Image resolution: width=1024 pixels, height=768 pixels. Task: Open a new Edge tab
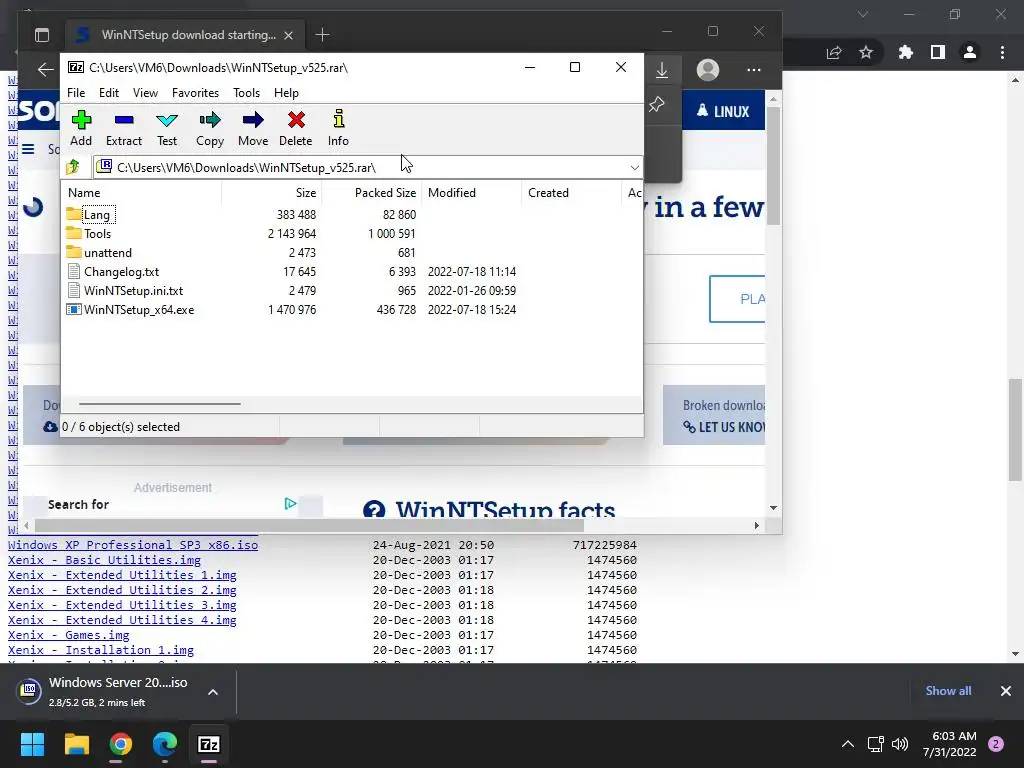coord(322,35)
